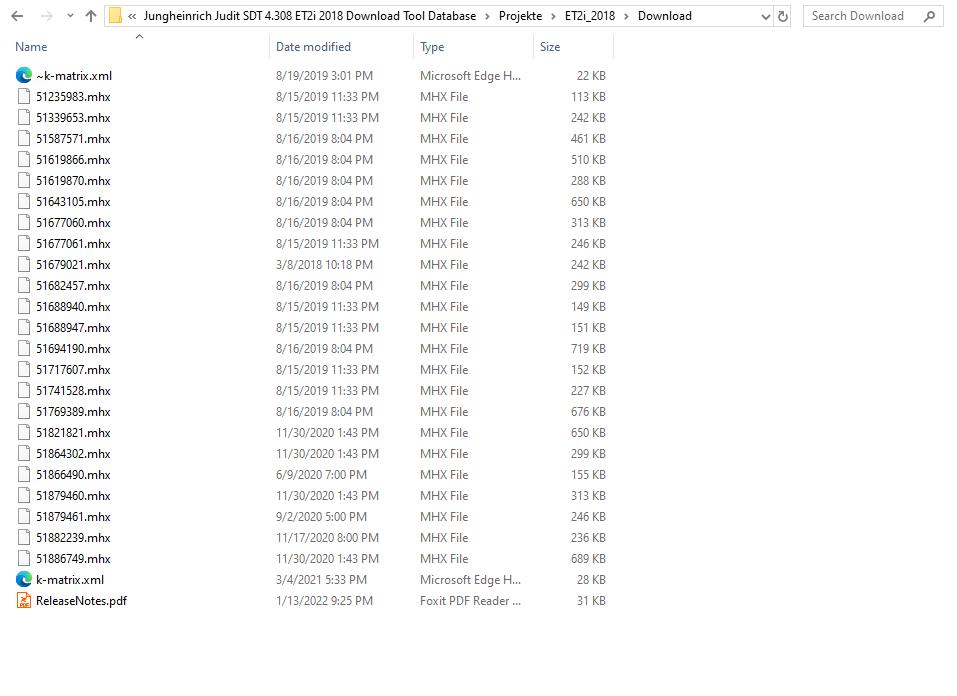The height and width of the screenshot is (696, 957).
Task: Select Edge icon of k-matrix.xml
Action: tap(24, 579)
